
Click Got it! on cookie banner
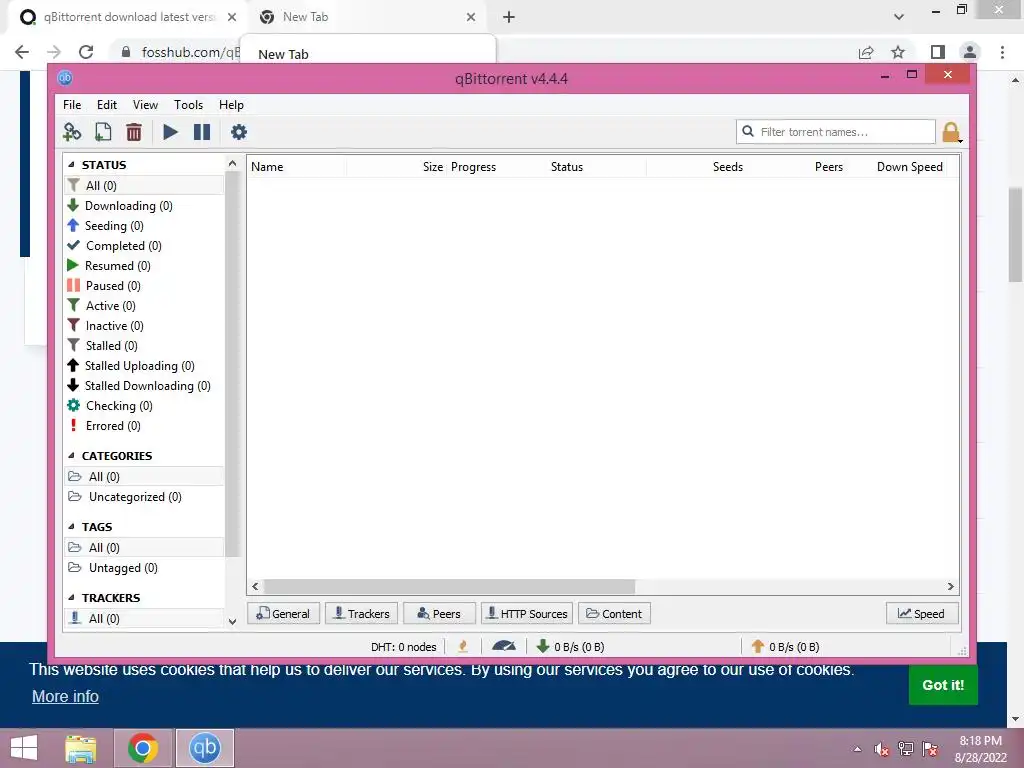pyautogui.click(x=943, y=685)
